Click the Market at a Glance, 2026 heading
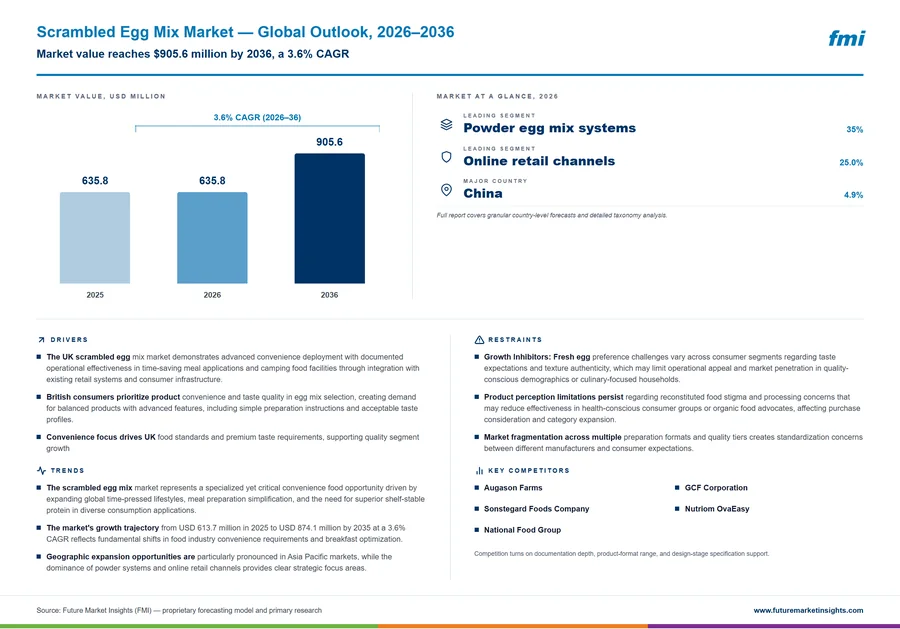 (x=497, y=96)
